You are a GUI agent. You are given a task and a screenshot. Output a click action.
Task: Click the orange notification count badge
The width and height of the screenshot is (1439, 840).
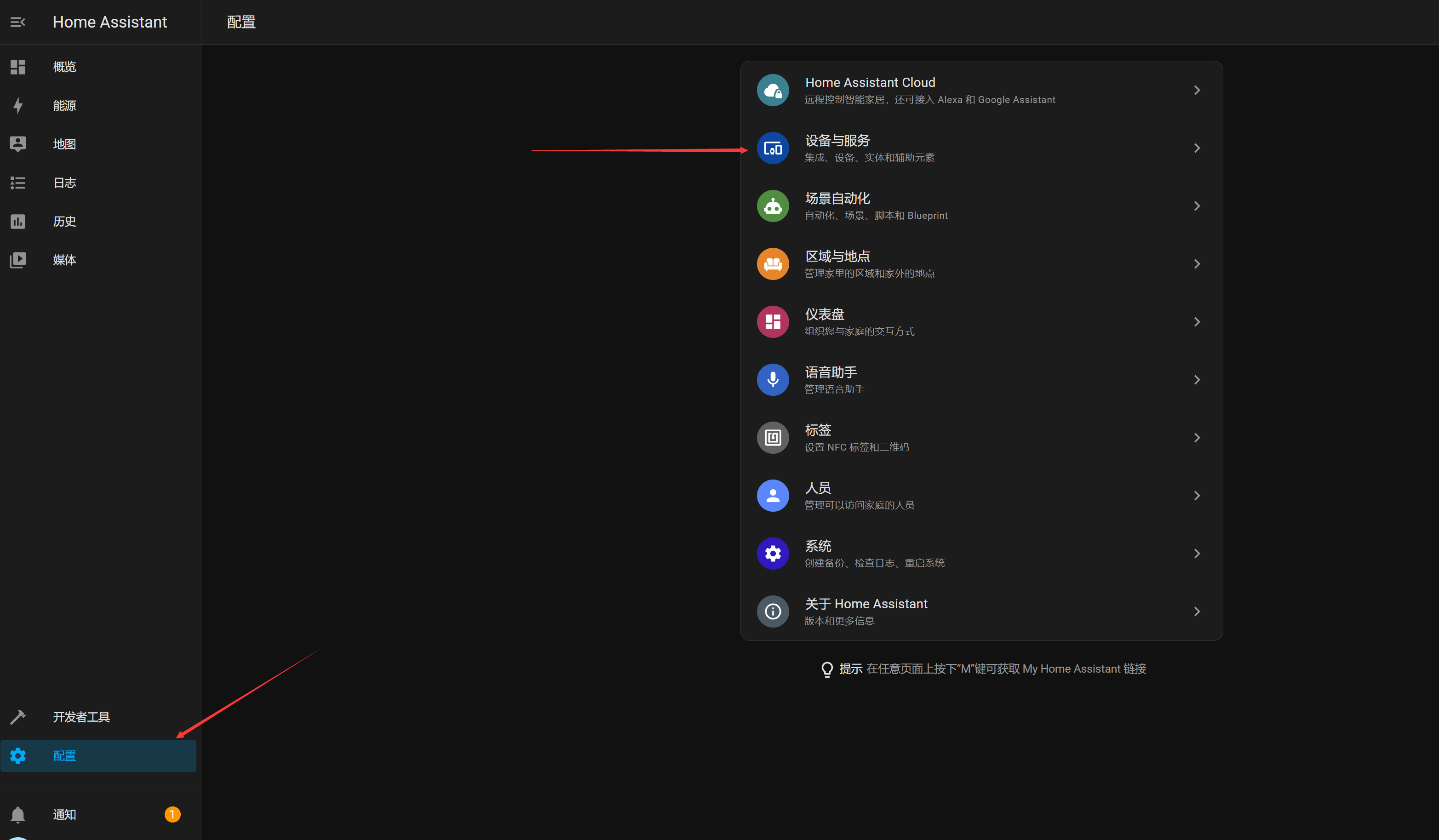(x=172, y=814)
